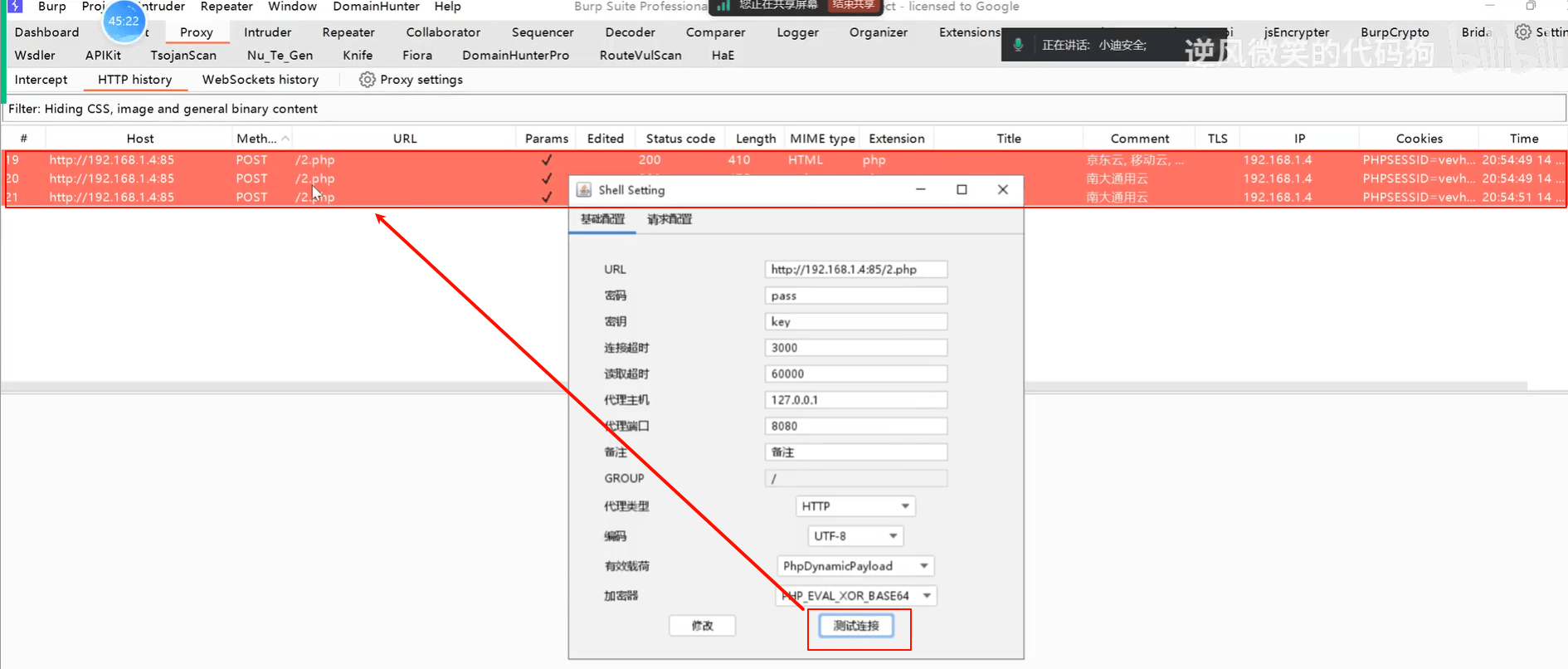Click the 测试连接 button
Viewport: 1568px width, 669px height.
(856, 626)
